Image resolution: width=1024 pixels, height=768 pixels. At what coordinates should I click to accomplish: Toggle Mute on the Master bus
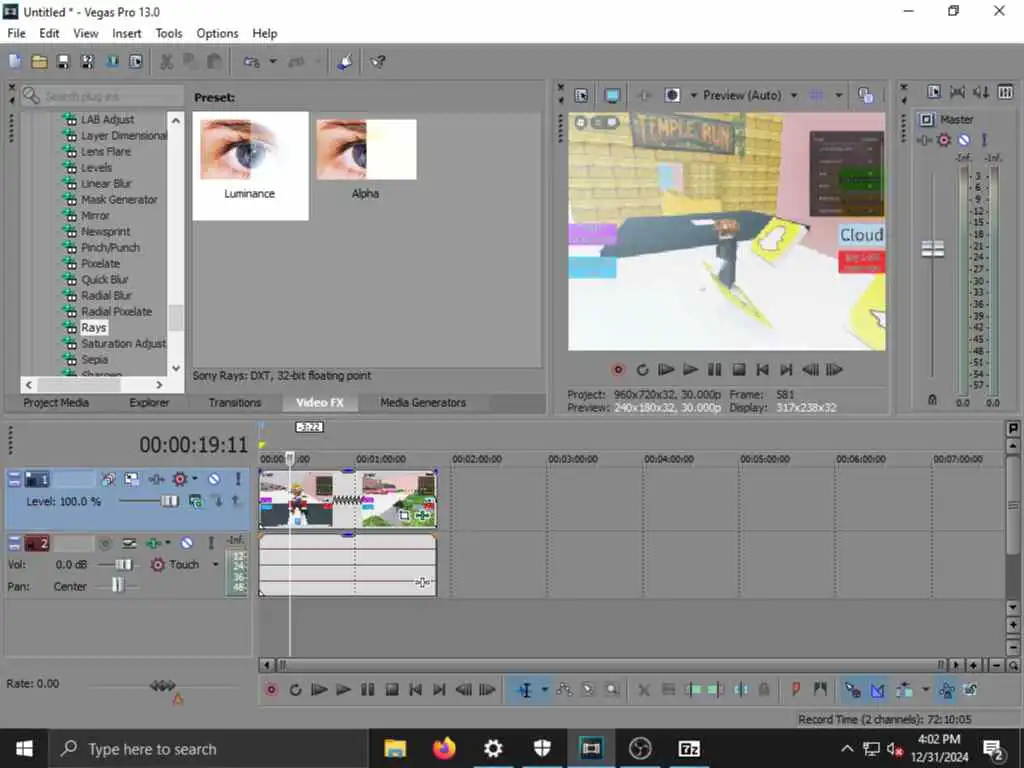964,140
